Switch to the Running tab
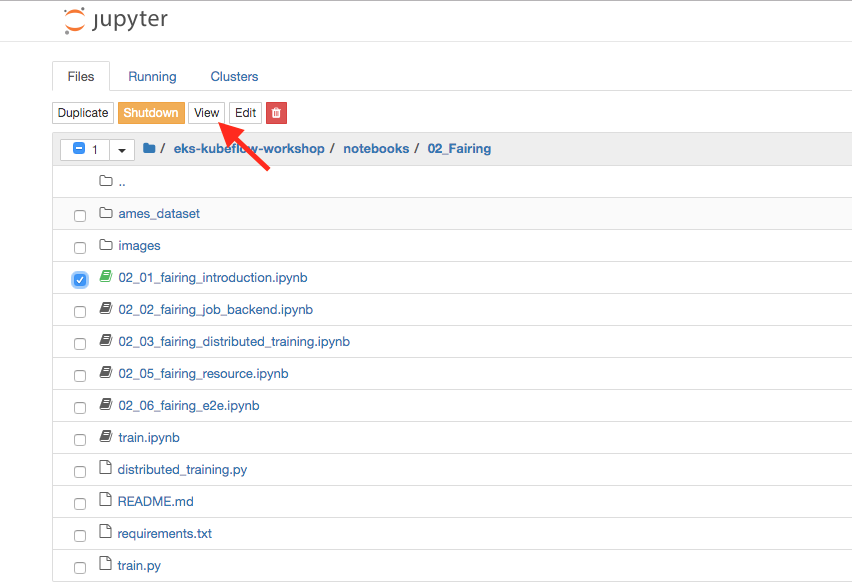 [x=152, y=77]
